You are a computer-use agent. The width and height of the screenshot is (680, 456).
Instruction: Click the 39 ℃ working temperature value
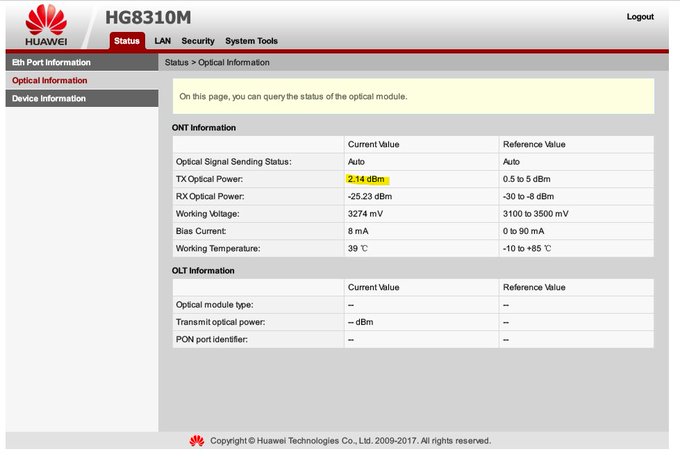[x=357, y=248]
